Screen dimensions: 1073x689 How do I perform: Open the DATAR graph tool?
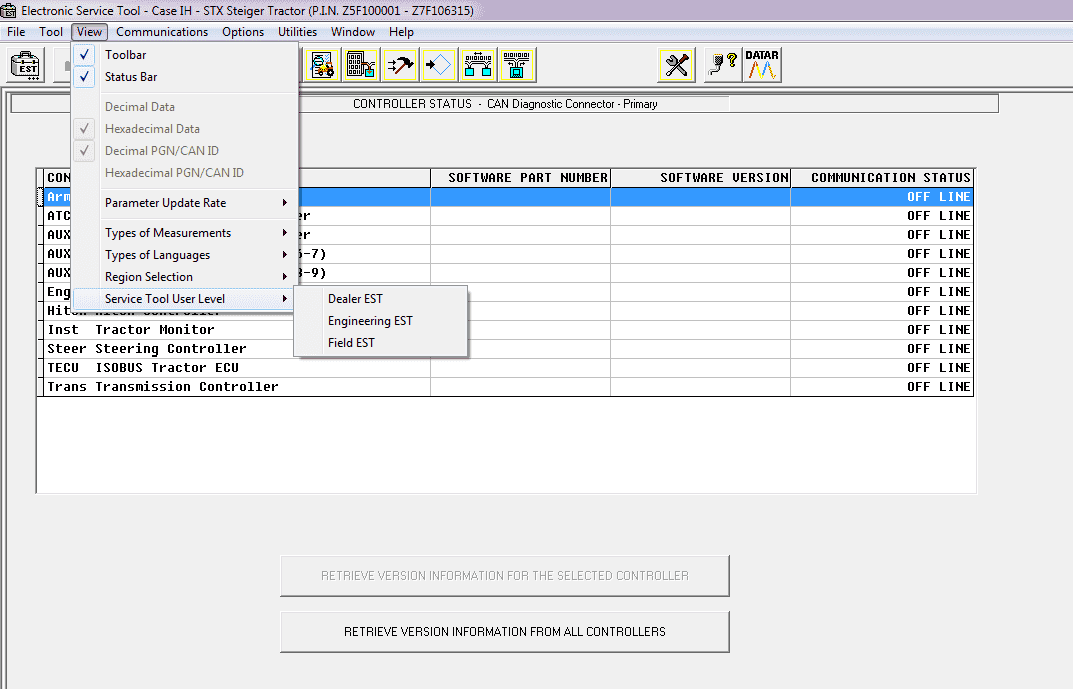[x=762, y=65]
